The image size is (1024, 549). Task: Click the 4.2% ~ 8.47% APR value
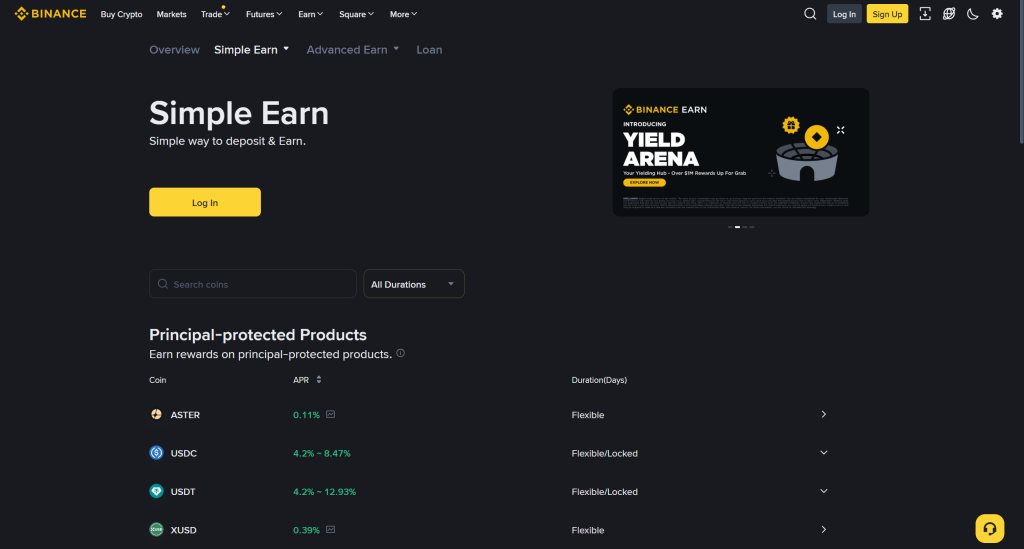321,453
